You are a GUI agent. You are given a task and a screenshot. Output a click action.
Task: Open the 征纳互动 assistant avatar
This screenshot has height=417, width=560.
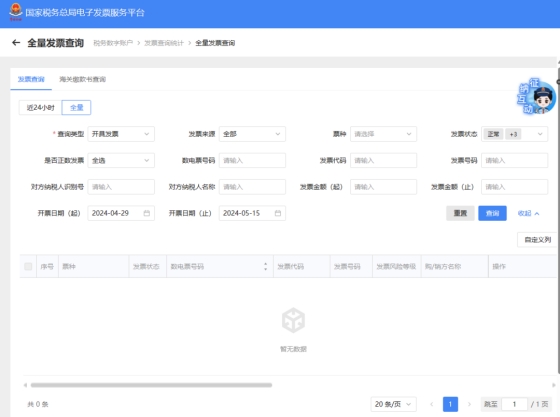click(x=537, y=96)
